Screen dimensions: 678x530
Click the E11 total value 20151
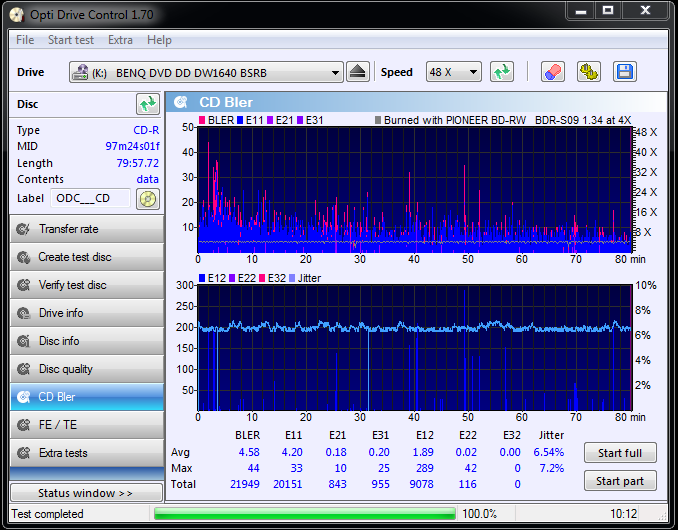tap(288, 484)
